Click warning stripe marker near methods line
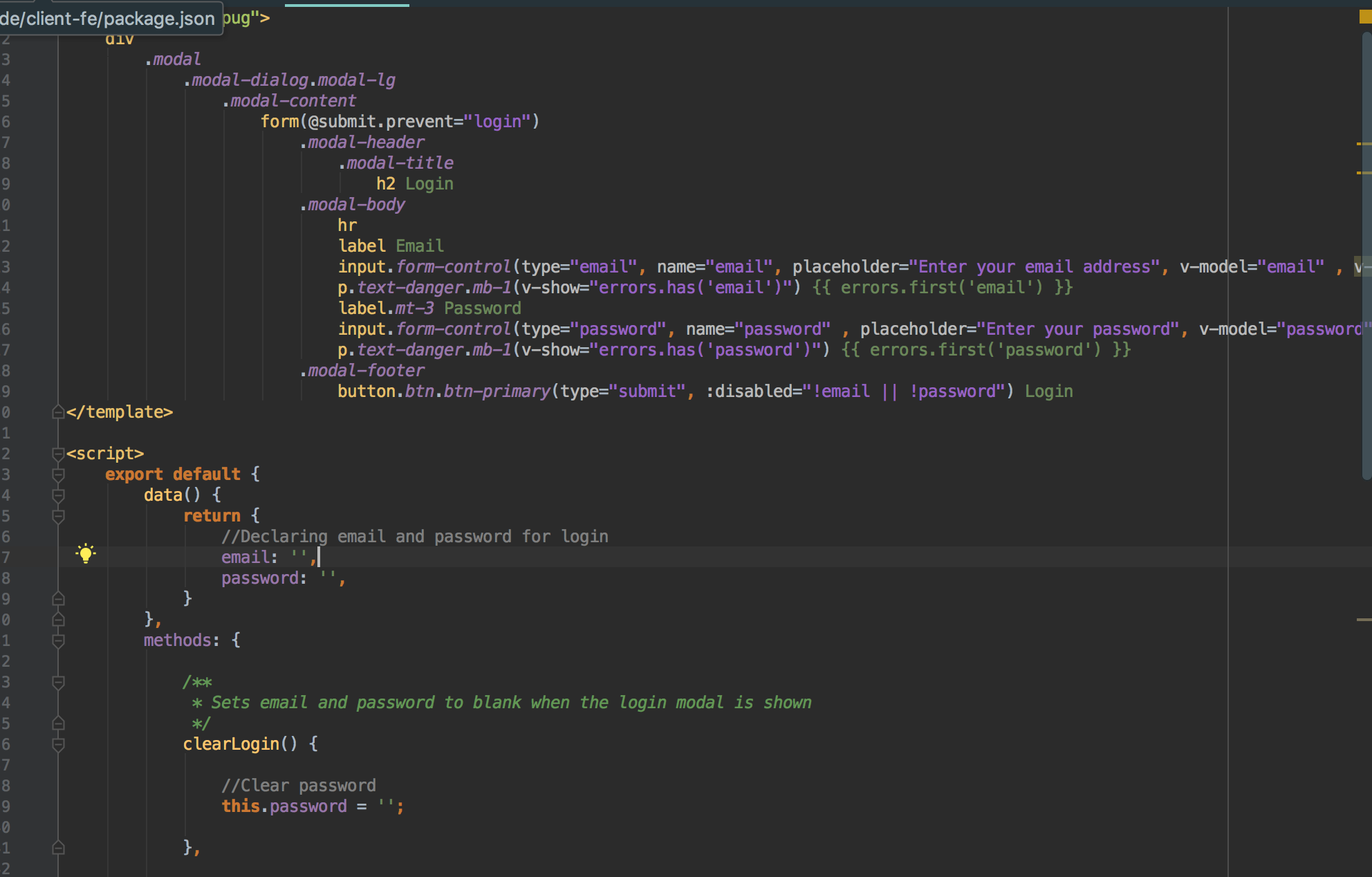This screenshot has width=1372, height=877. click(1363, 620)
